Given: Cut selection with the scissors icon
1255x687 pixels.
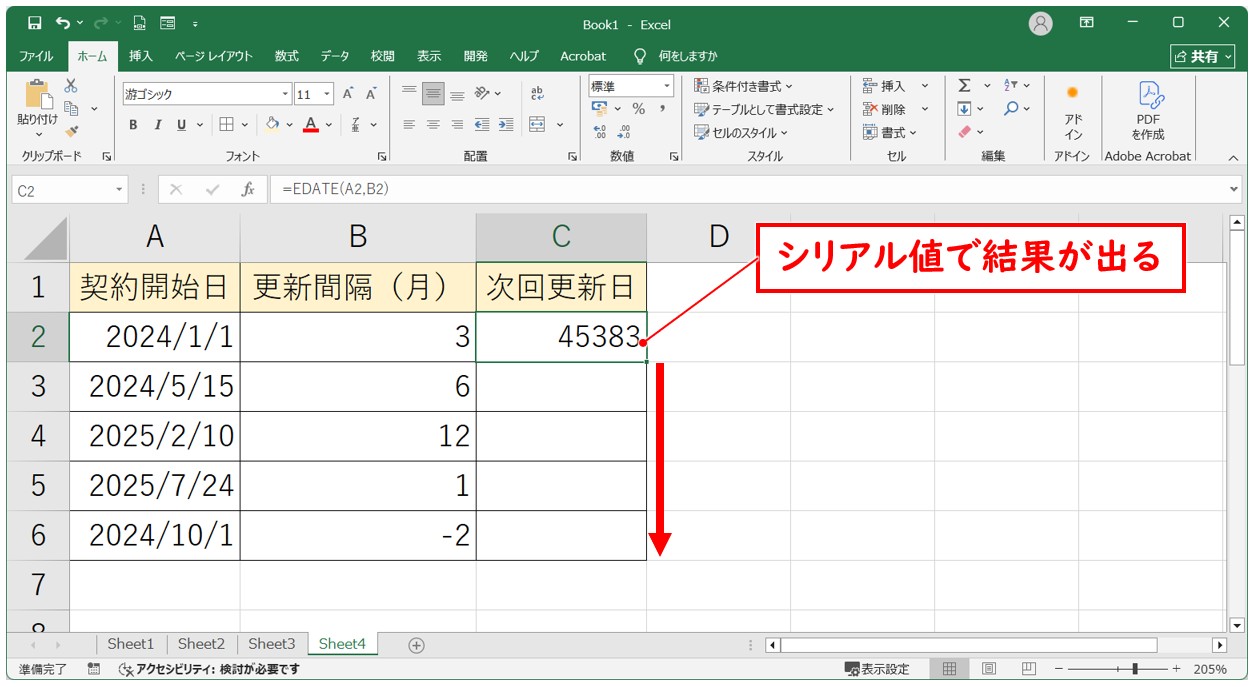Looking at the screenshot, I should point(71,86).
